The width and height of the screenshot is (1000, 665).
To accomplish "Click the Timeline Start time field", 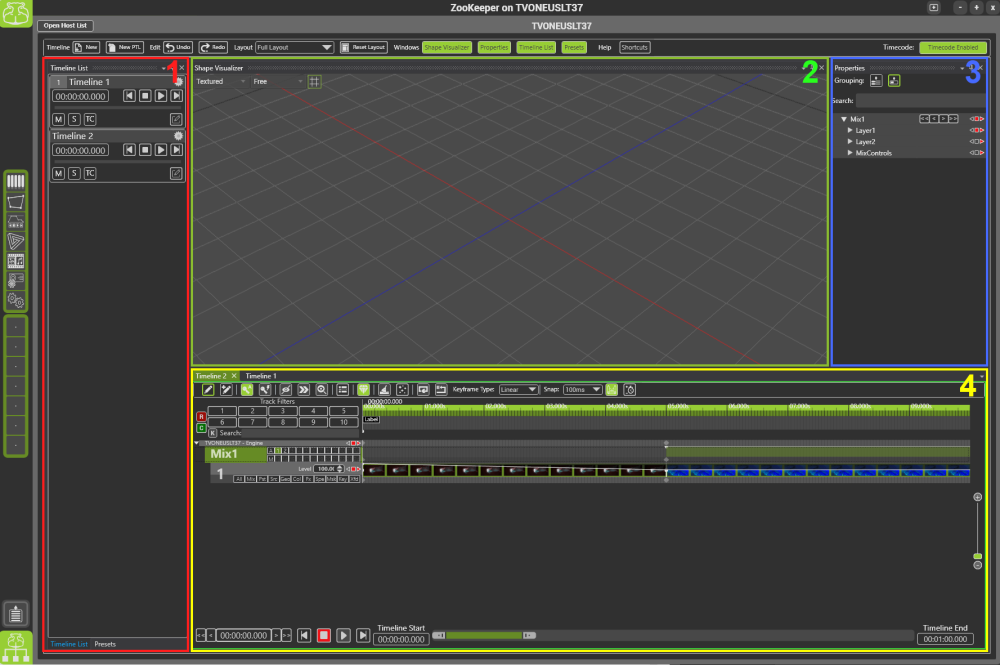I will click(x=400, y=639).
